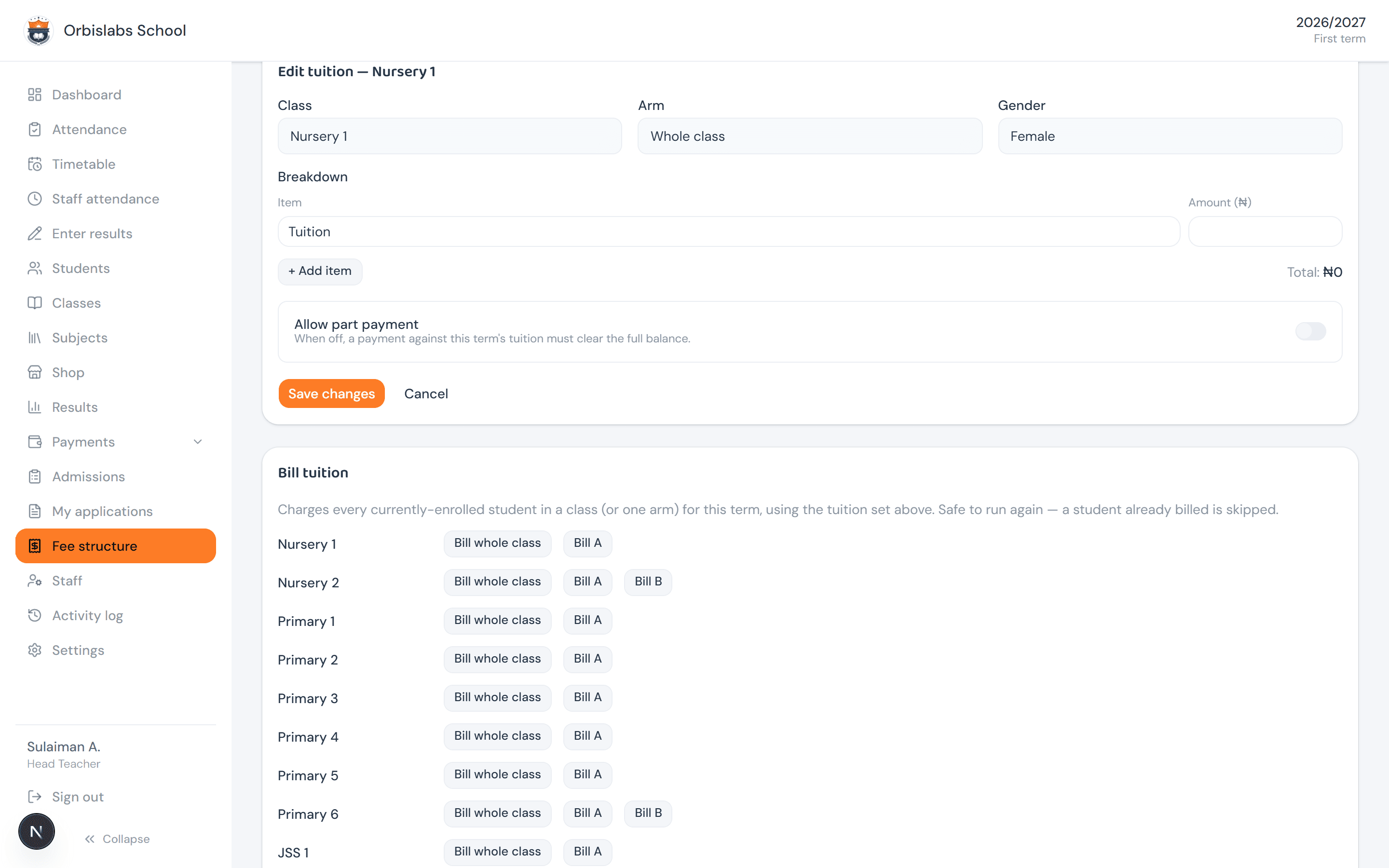Click Save changes
The width and height of the screenshot is (1389, 868).
click(331, 394)
